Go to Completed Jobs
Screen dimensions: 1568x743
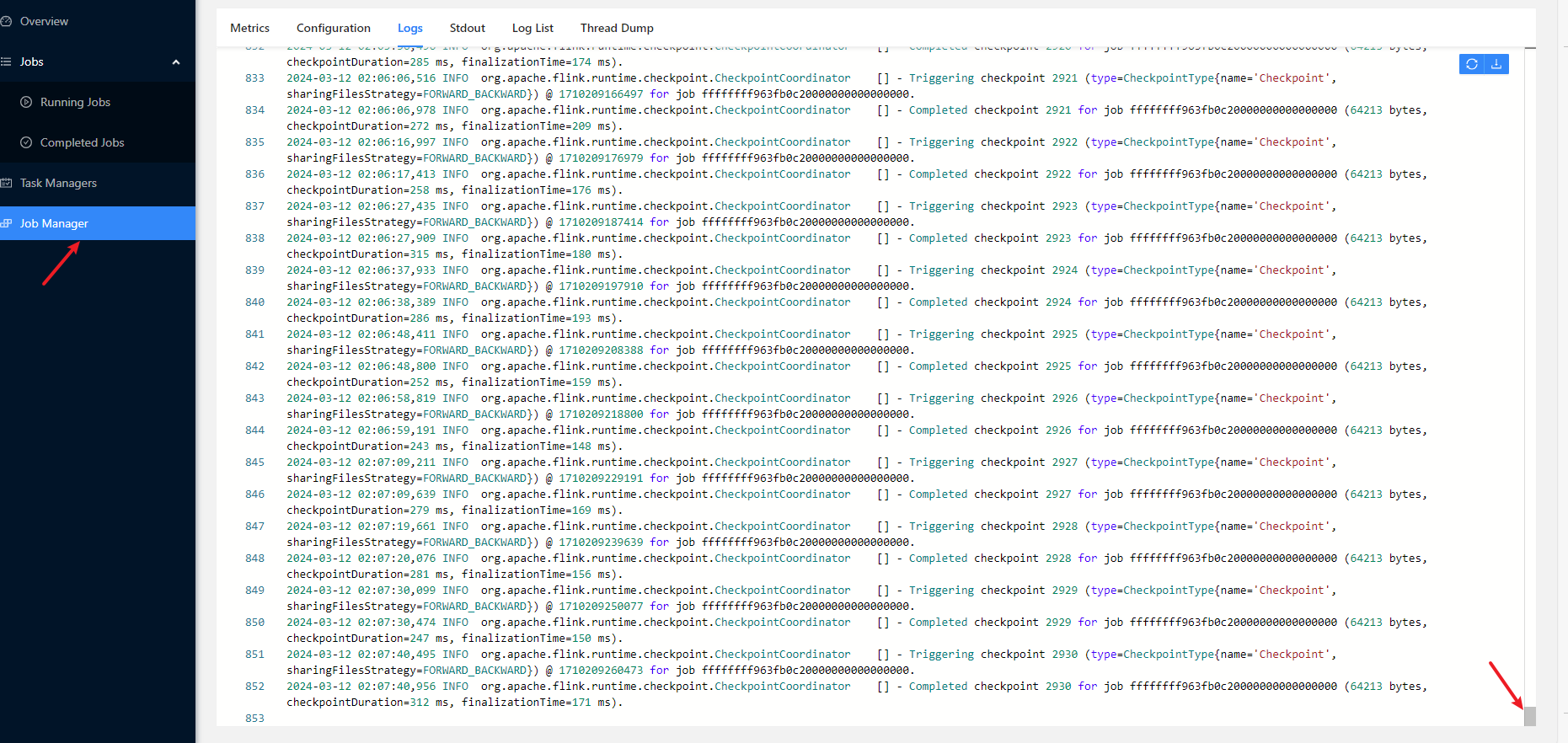click(98, 142)
